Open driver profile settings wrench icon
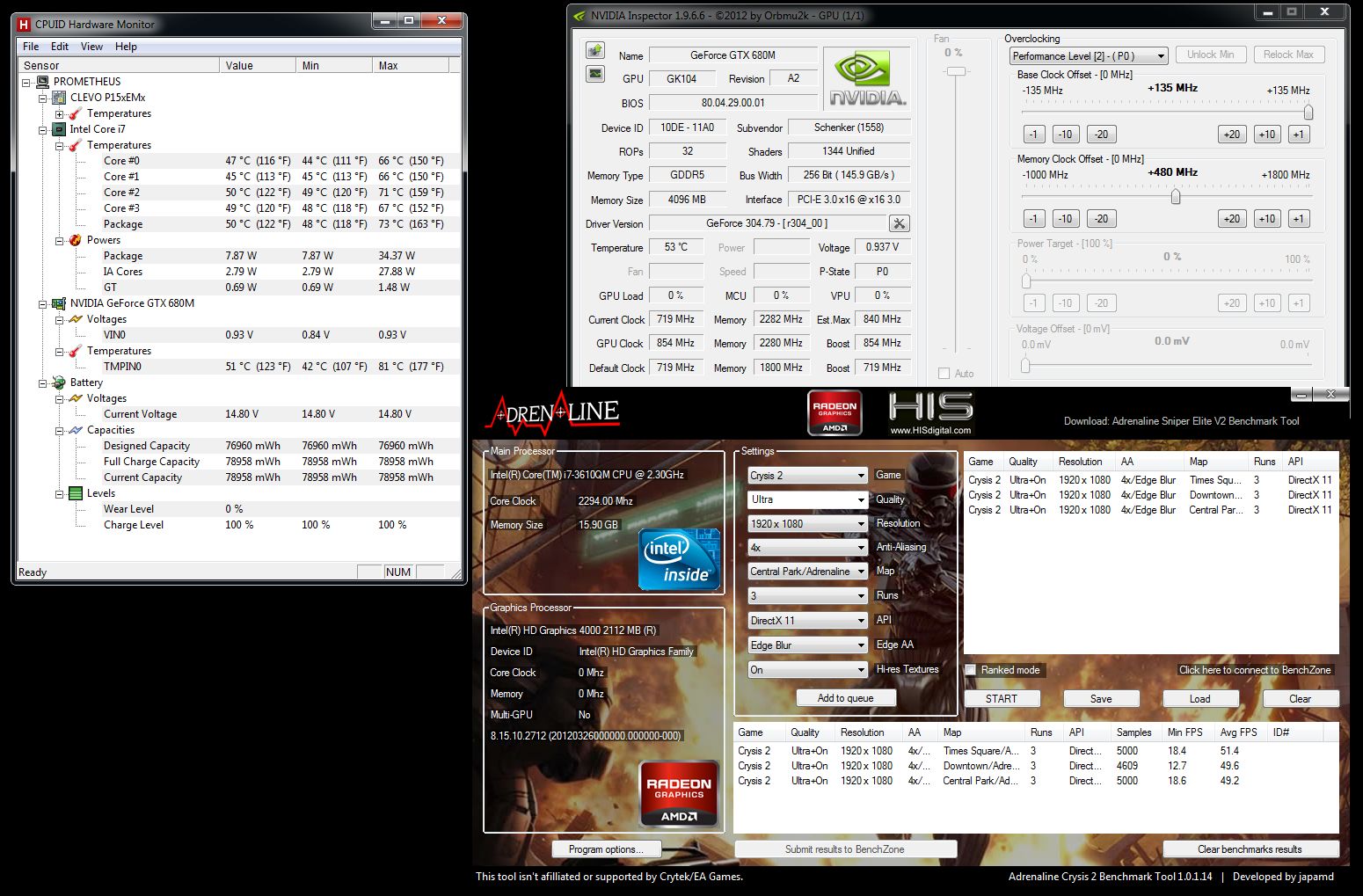This screenshot has width=1363, height=896. pyautogui.click(x=899, y=223)
